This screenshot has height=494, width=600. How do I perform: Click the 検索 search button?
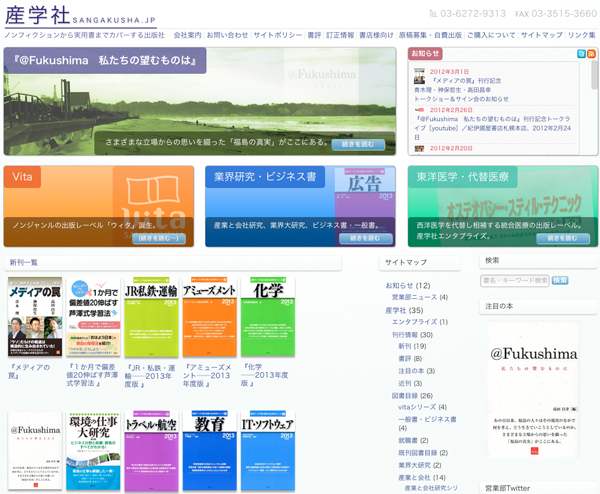(x=560, y=280)
